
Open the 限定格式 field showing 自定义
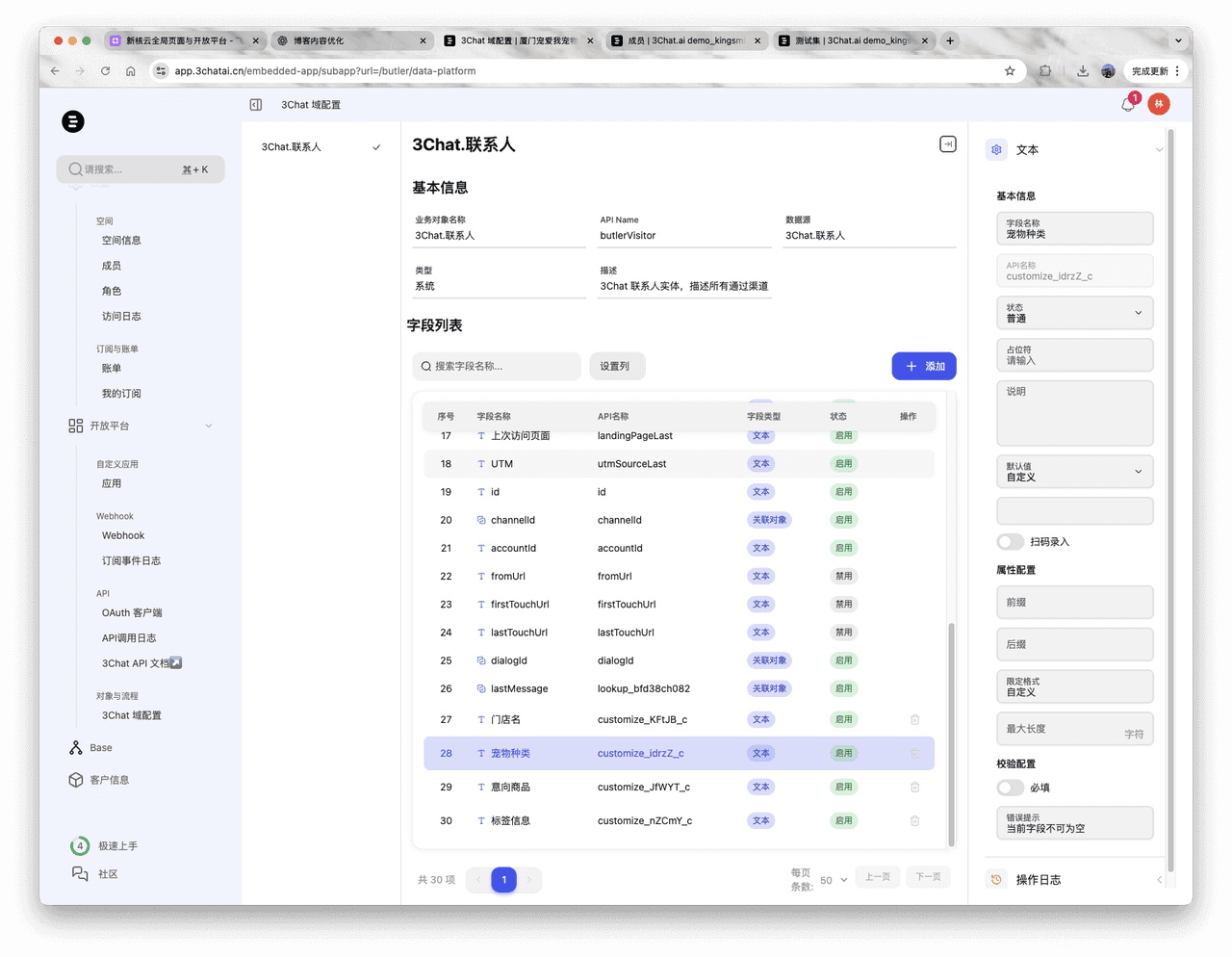pyautogui.click(x=1074, y=686)
